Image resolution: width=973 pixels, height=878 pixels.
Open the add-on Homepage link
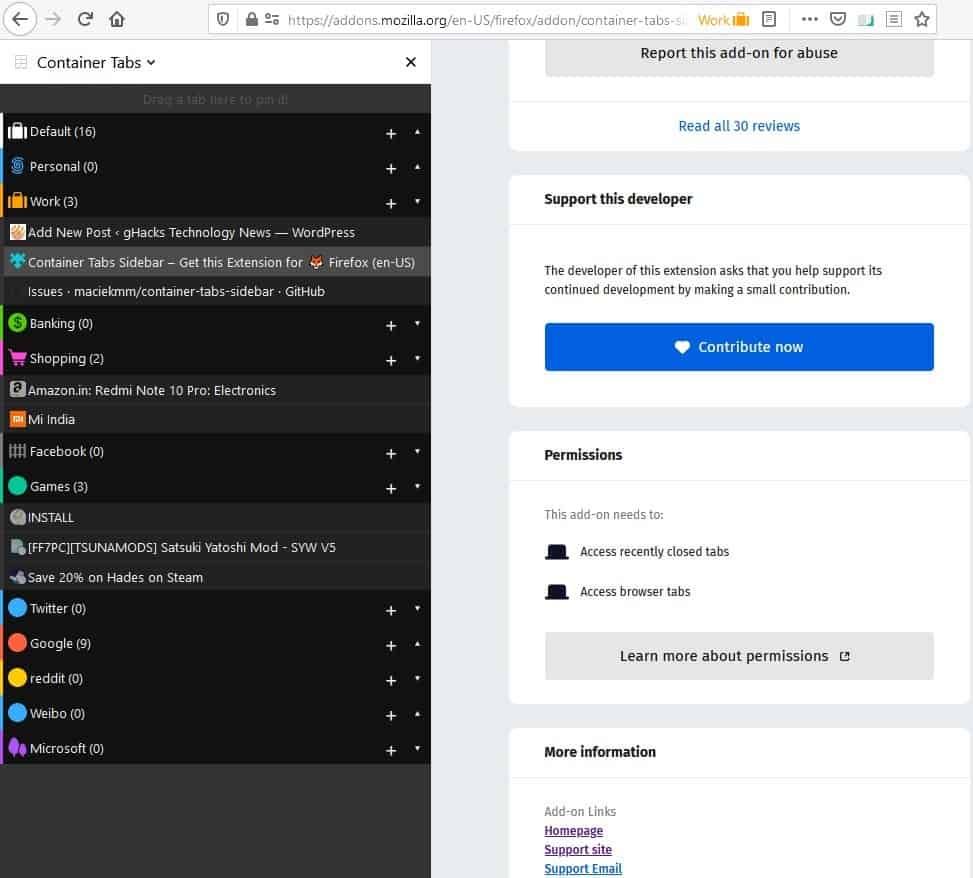(x=573, y=831)
